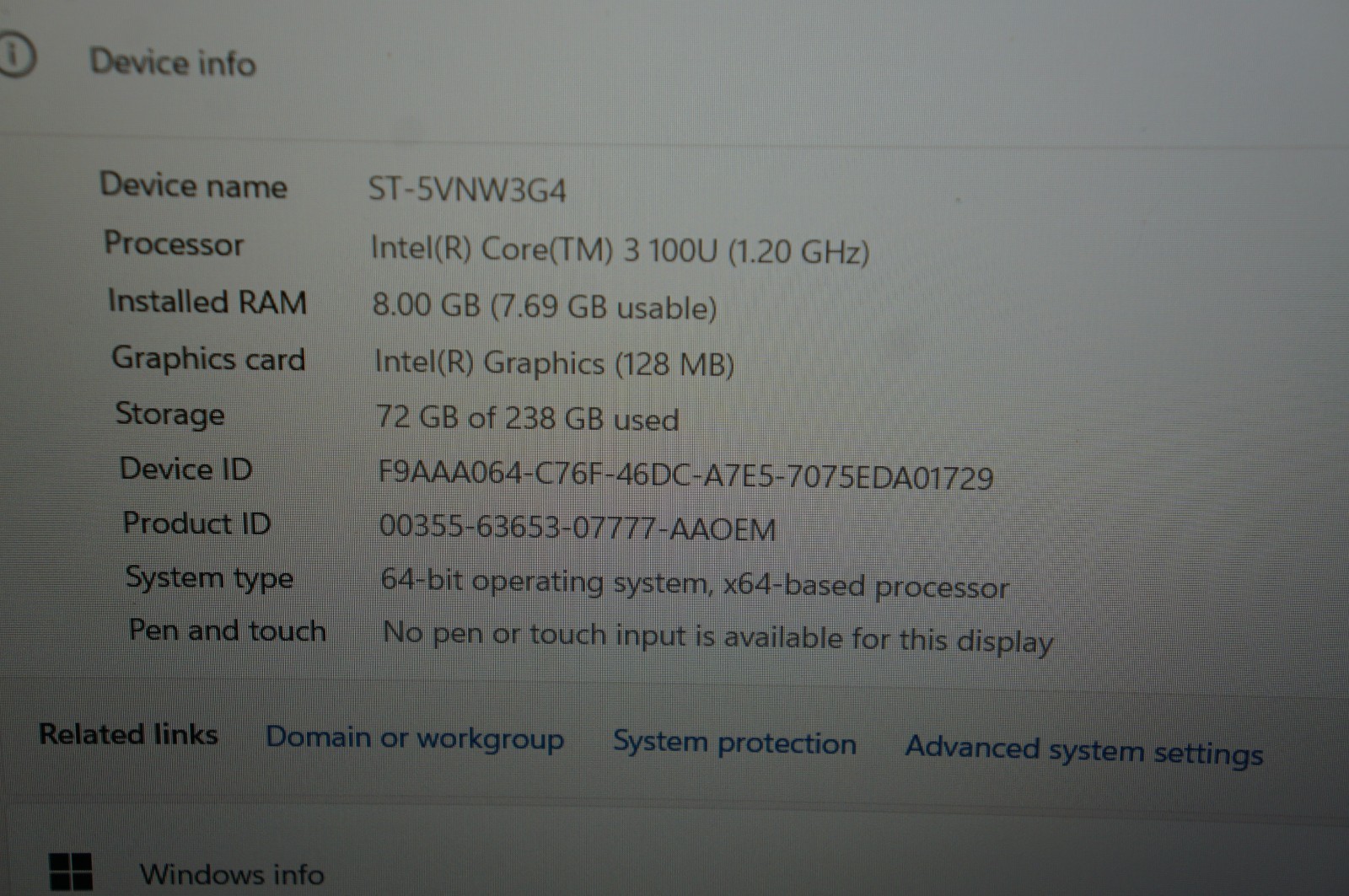Click the Device name label

[x=194, y=185]
